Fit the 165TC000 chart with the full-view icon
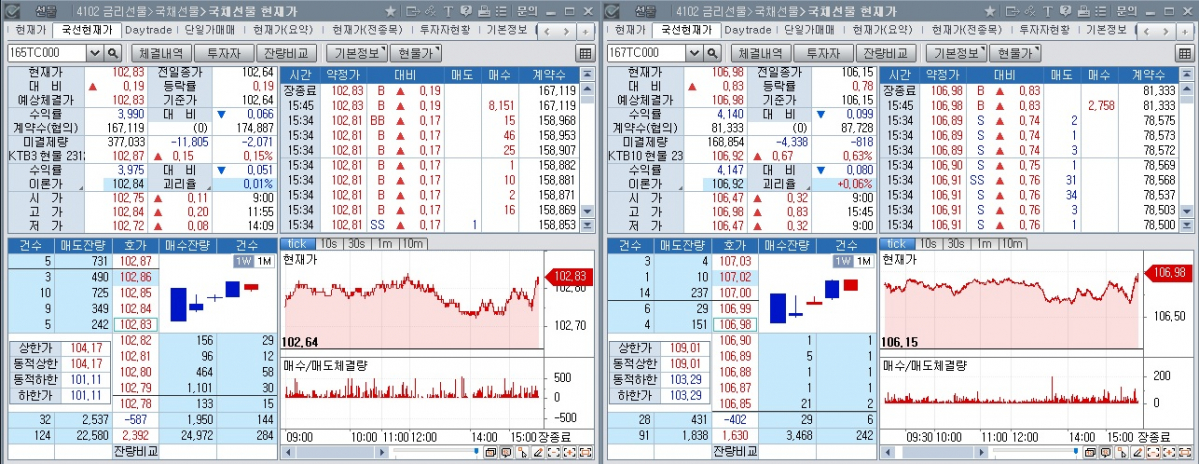The height and width of the screenshot is (464, 1199). (585, 453)
